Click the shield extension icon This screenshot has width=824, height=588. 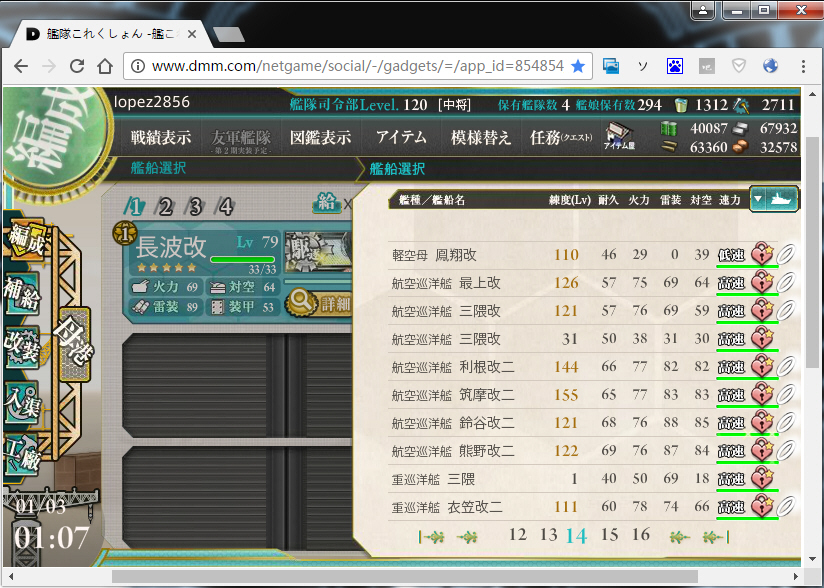coord(739,66)
